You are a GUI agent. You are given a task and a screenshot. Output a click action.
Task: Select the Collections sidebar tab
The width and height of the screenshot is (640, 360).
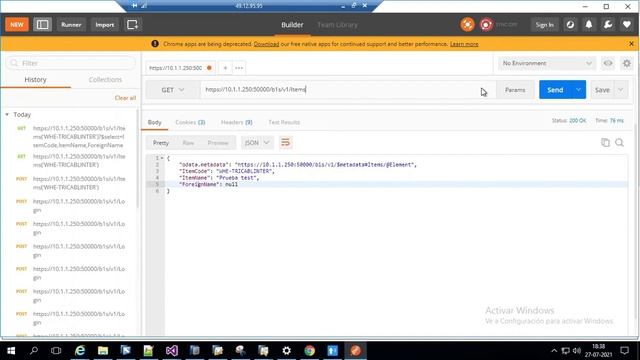pos(105,80)
